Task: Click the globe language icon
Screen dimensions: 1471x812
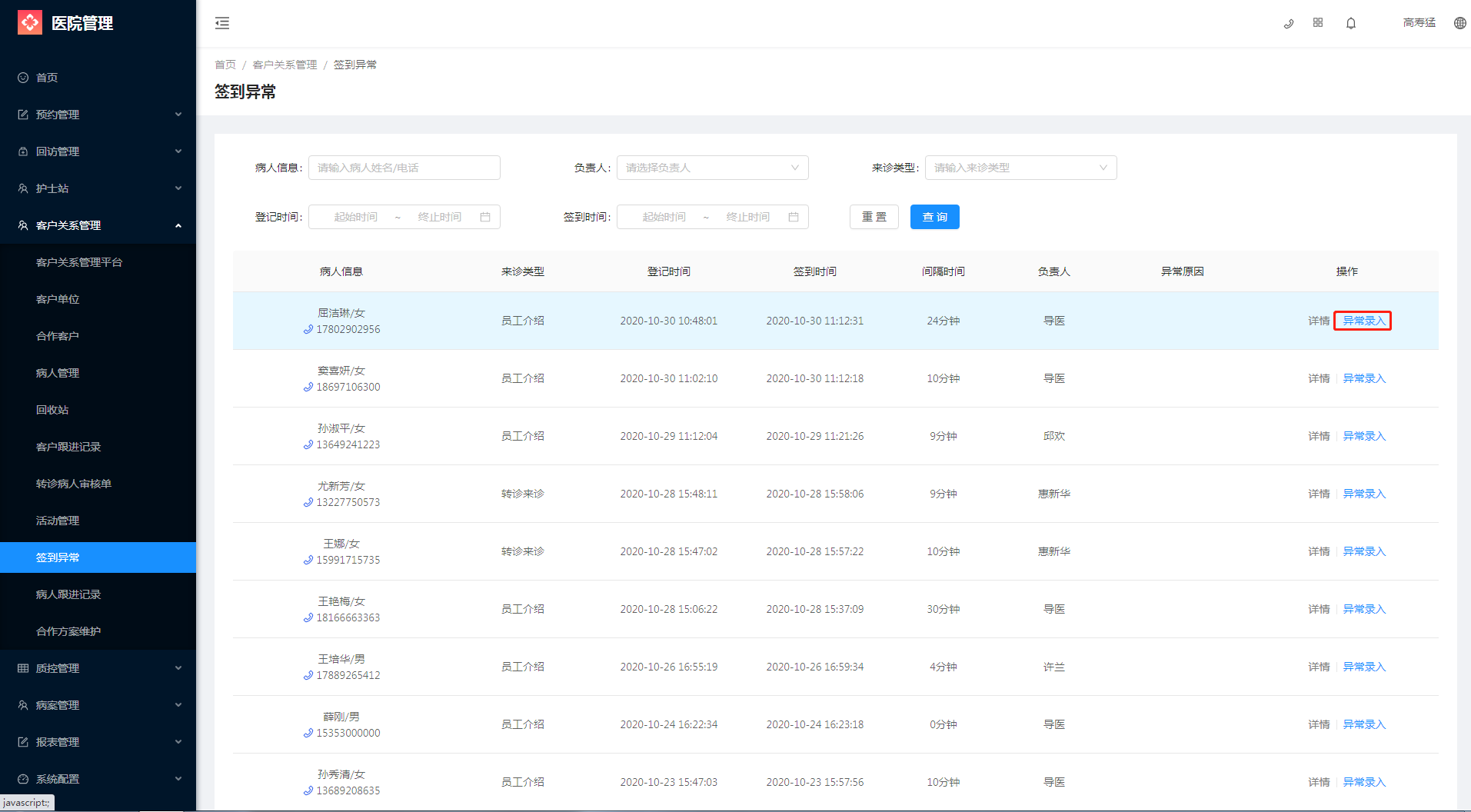Action: (1460, 23)
